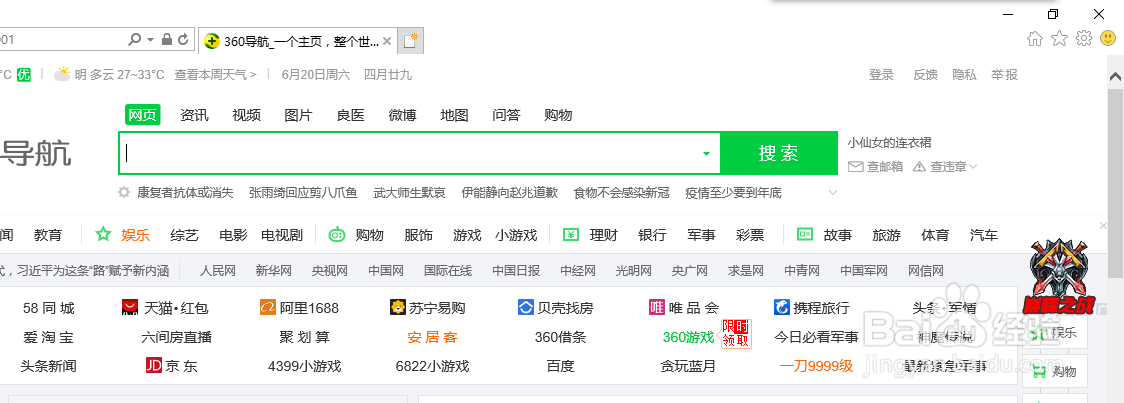Open the 人民网 news link
This screenshot has width=1124, height=403.
[x=218, y=271]
